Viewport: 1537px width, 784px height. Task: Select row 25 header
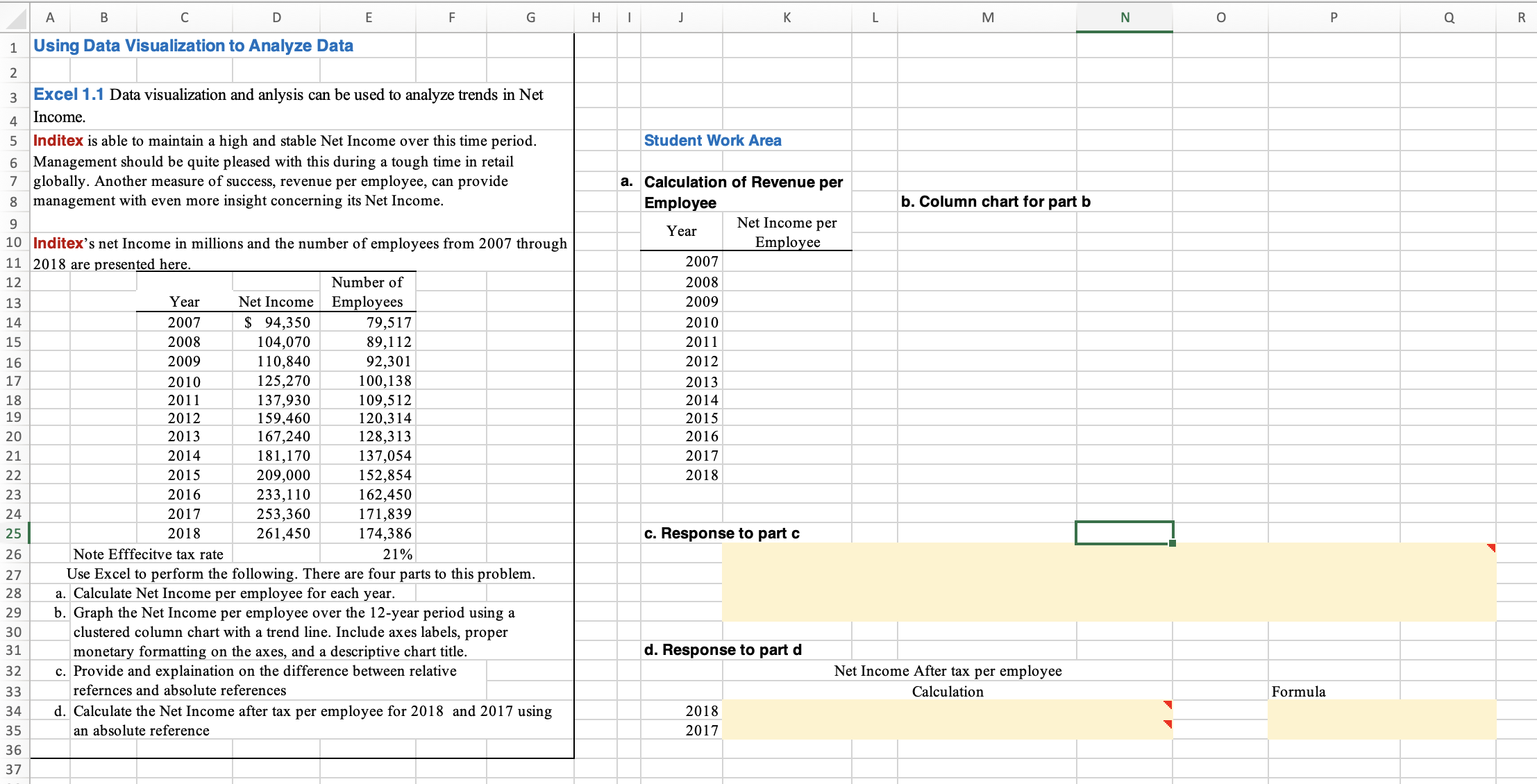pyautogui.click(x=13, y=534)
